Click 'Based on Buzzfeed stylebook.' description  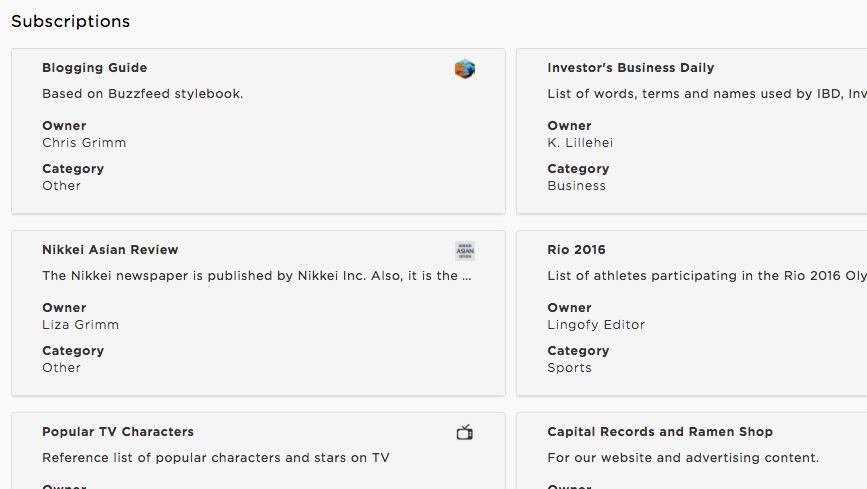click(143, 93)
